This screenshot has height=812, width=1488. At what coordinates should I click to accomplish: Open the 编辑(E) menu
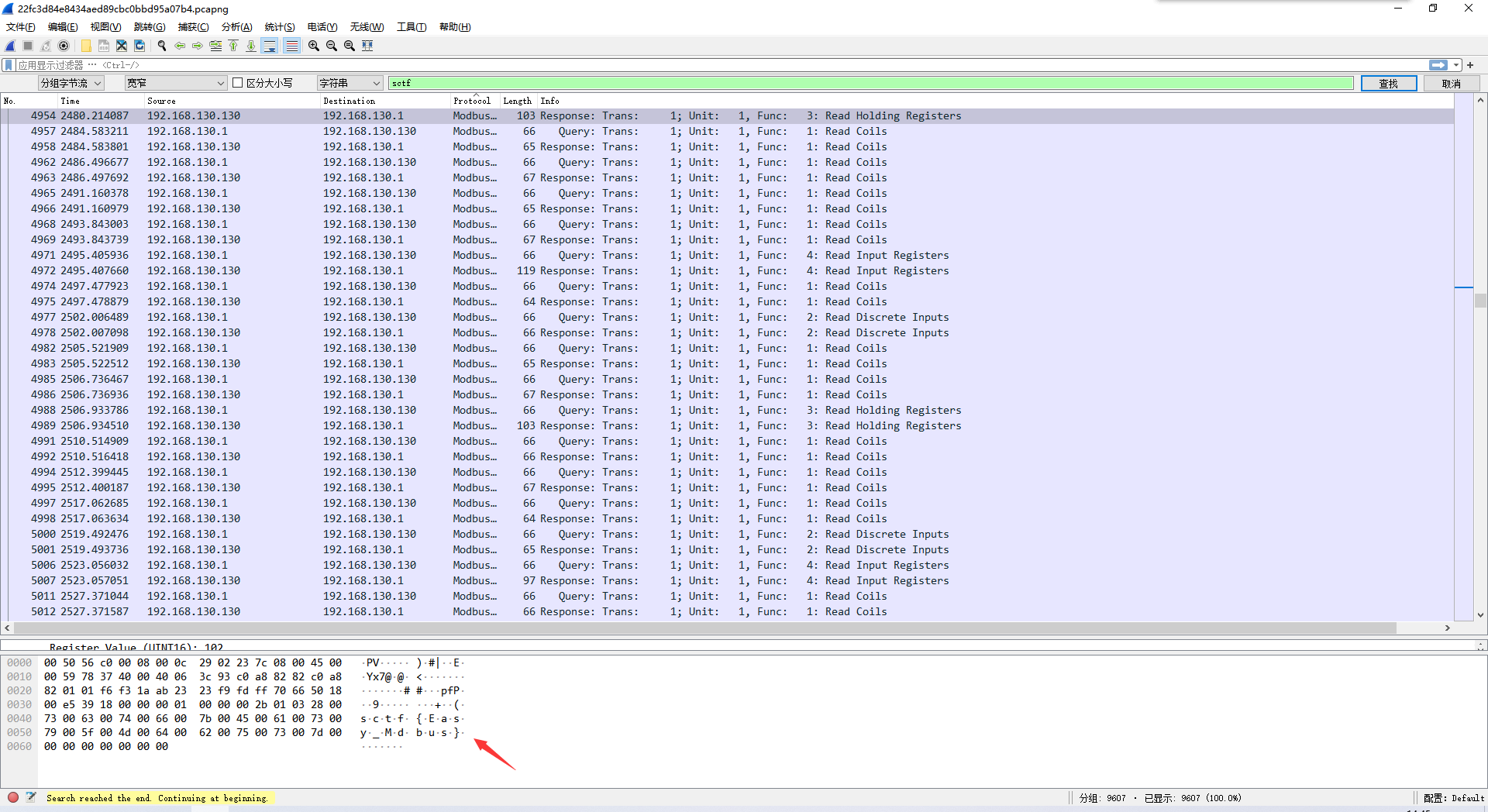[x=63, y=27]
